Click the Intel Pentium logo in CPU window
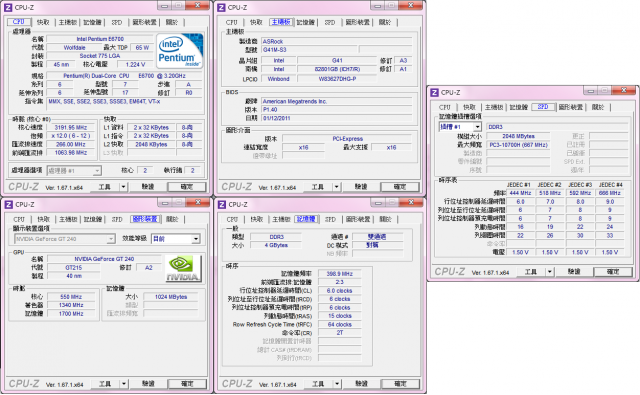Image resolution: width=640 pixels, height=395 pixels. 180,51
